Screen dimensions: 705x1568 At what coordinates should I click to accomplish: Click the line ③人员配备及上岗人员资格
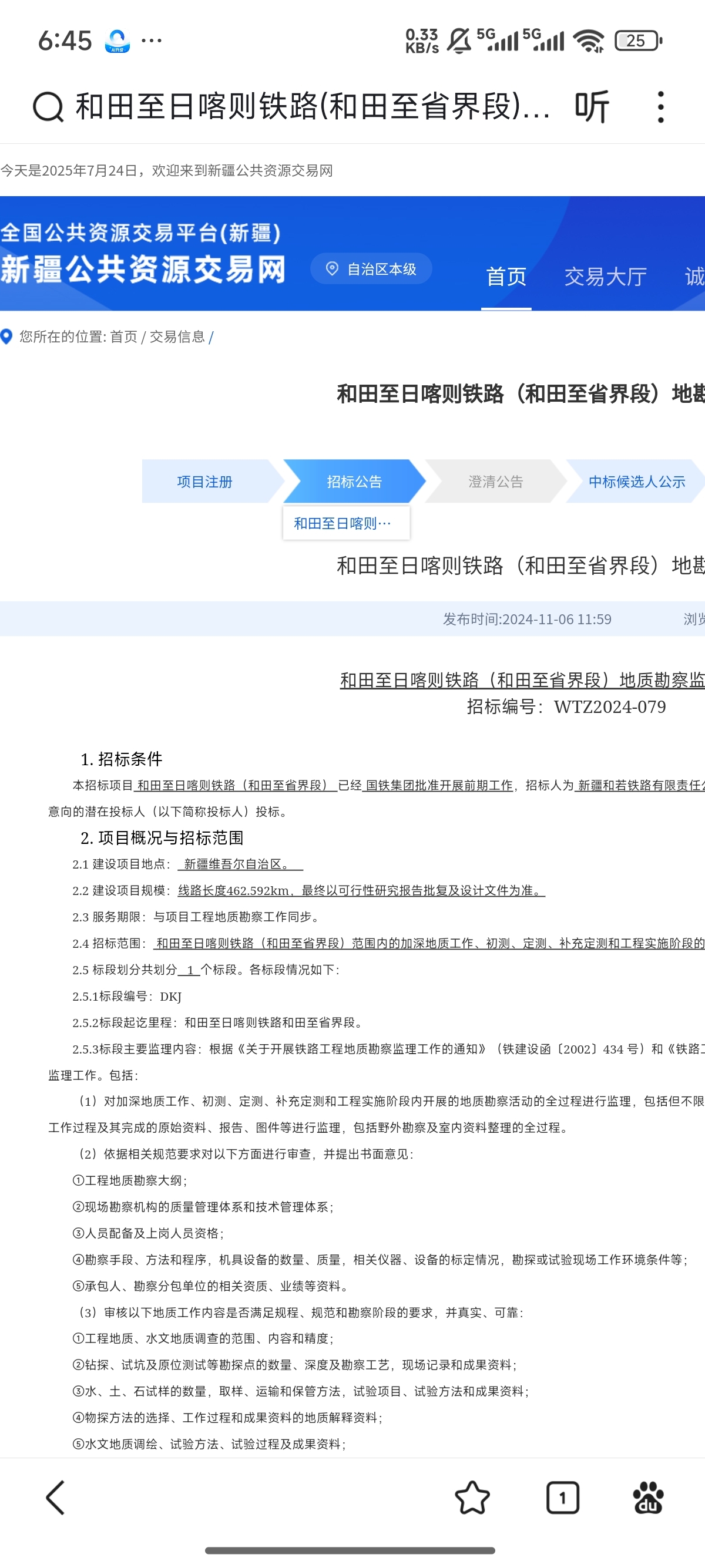[148, 1233]
